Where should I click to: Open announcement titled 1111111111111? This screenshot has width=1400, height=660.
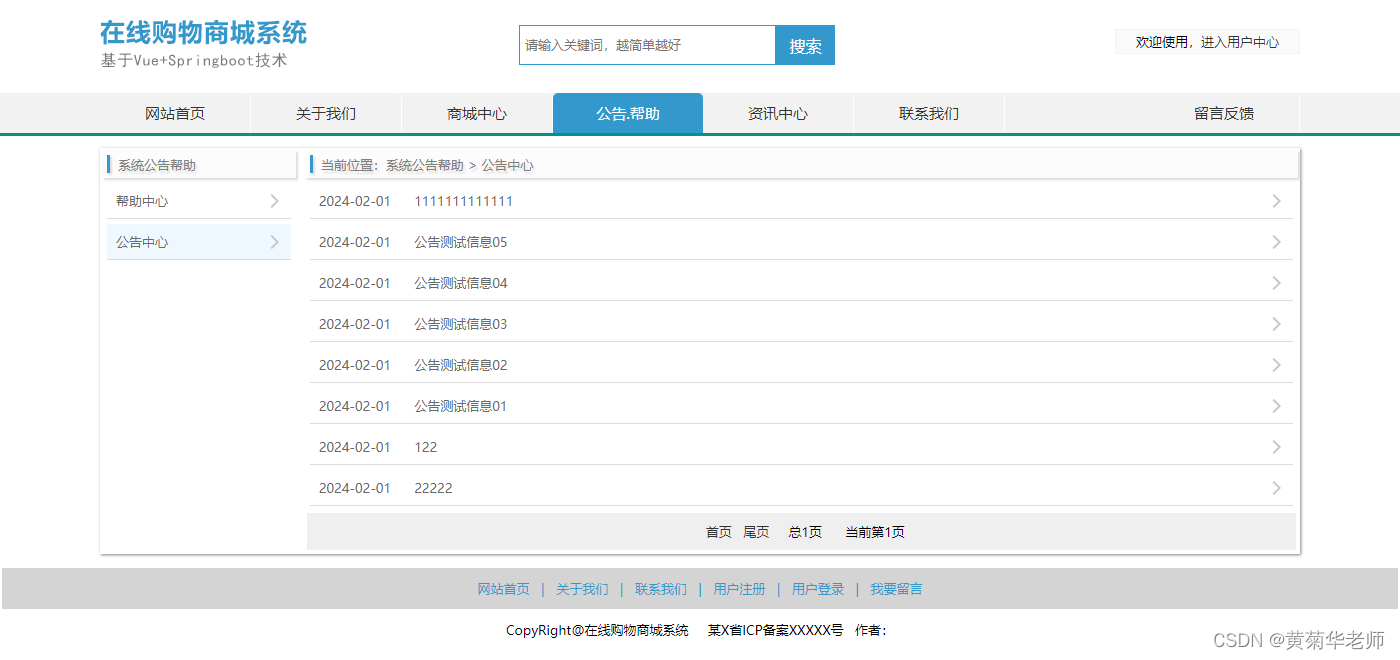tap(464, 201)
